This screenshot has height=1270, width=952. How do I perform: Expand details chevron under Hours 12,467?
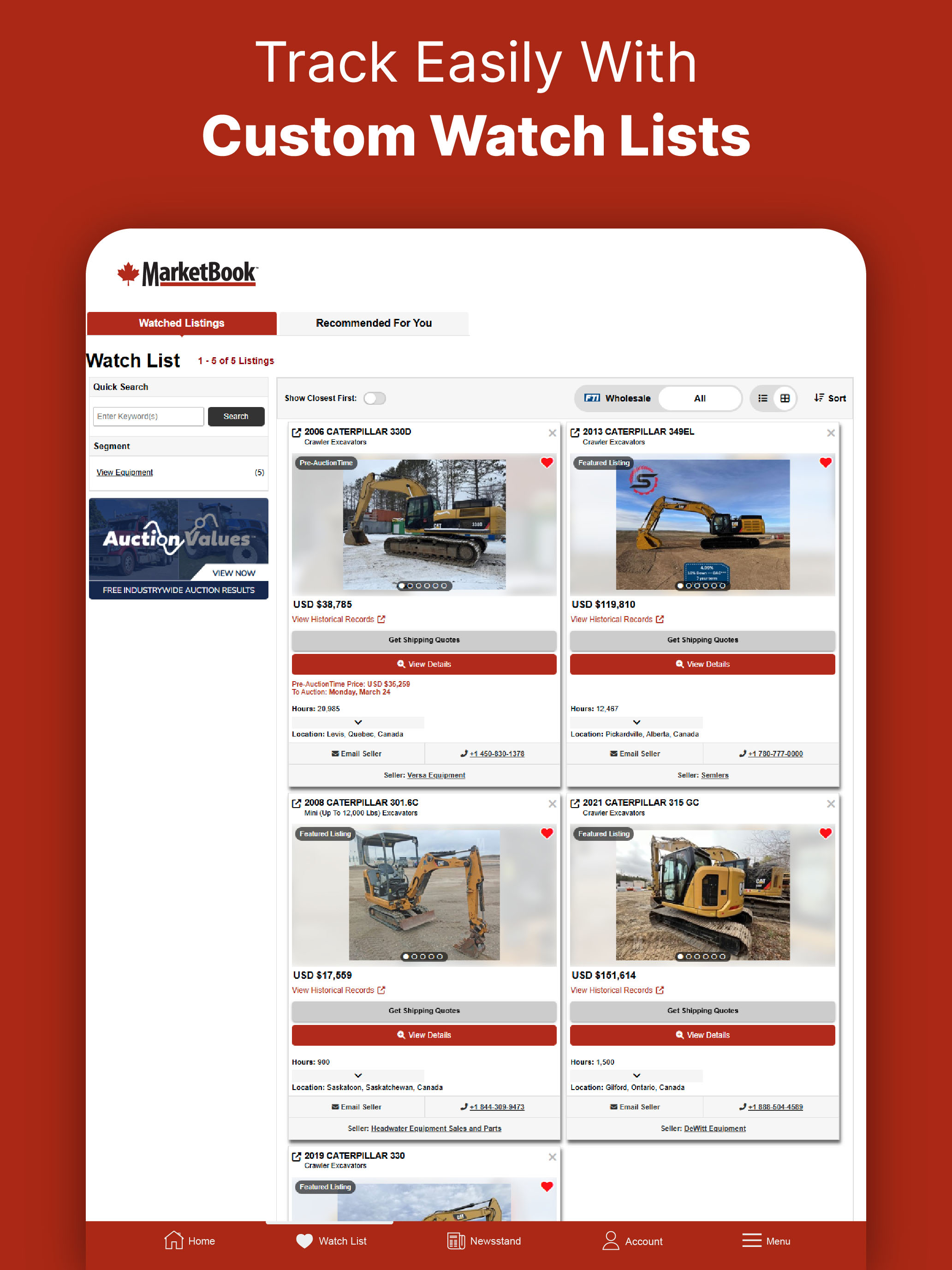tap(637, 722)
